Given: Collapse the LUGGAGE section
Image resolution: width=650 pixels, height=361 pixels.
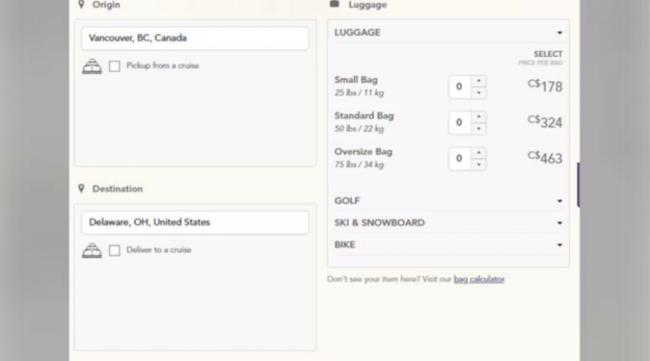Looking at the screenshot, I should point(448,32).
